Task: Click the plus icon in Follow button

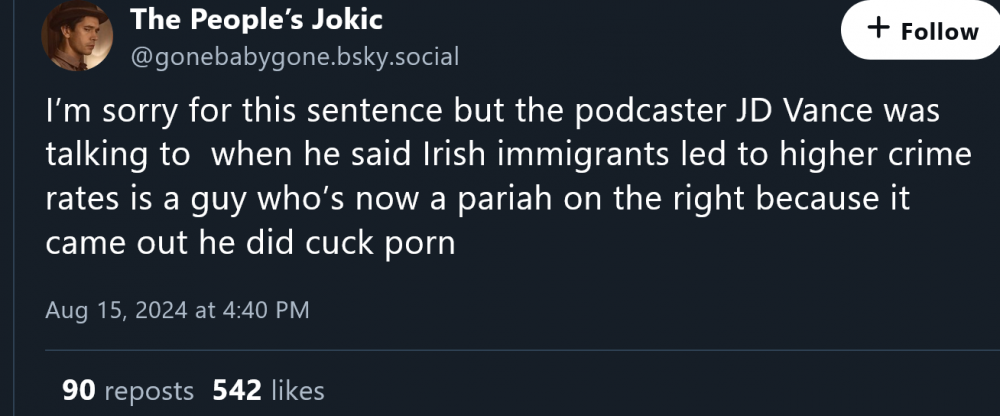Action: coord(878,30)
